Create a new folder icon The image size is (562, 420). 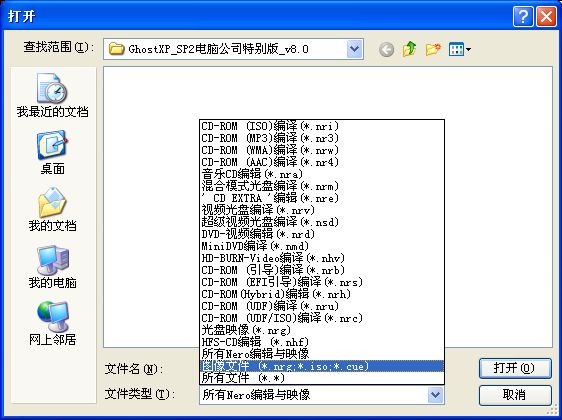(x=433, y=49)
